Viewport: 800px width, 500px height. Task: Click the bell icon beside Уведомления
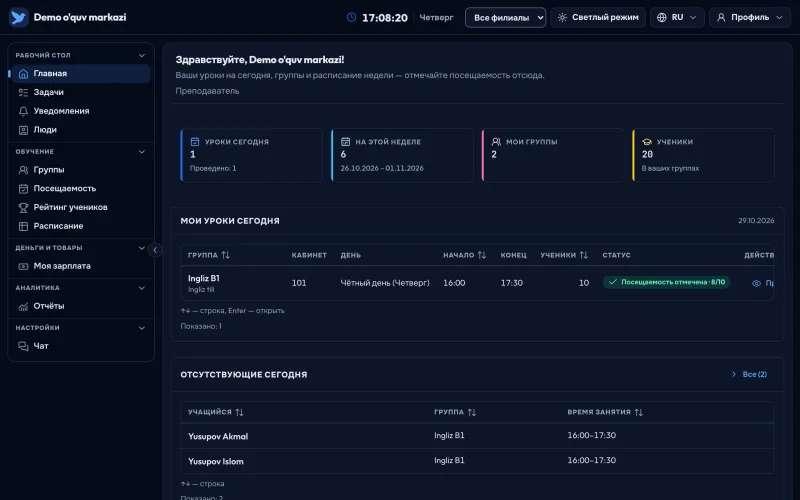(23, 111)
